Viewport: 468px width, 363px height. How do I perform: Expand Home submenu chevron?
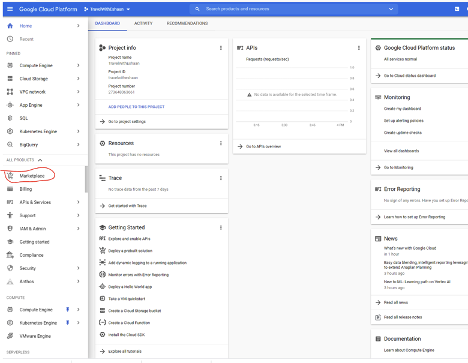pyautogui.click(x=78, y=26)
